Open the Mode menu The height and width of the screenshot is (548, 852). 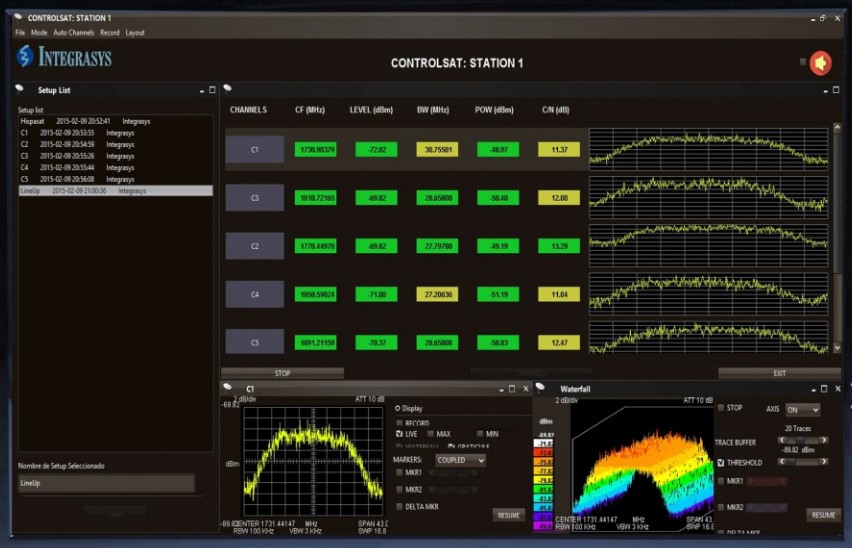[x=39, y=33]
